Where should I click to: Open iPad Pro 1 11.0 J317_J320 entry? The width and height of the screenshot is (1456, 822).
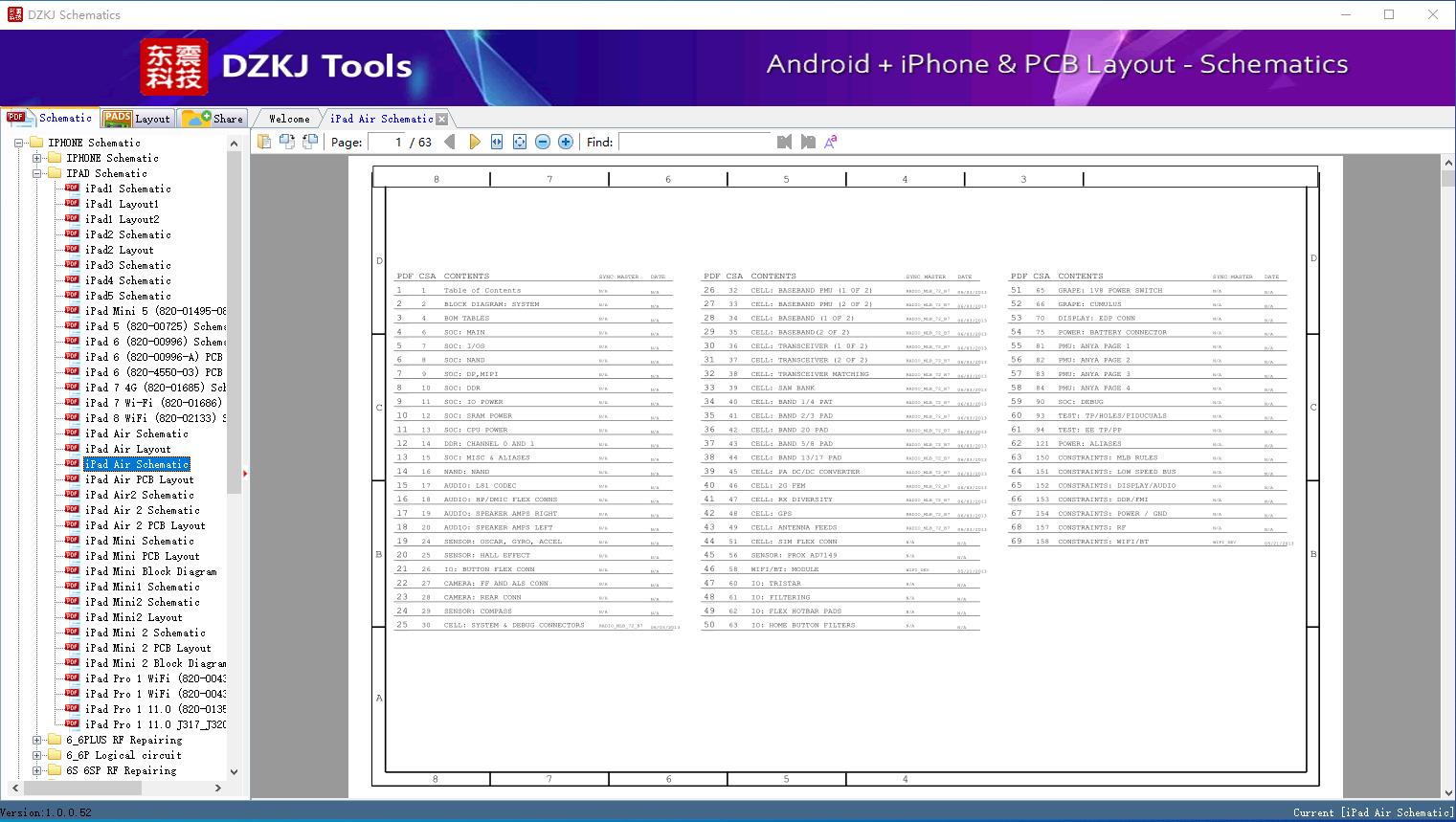(x=155, y=724)
